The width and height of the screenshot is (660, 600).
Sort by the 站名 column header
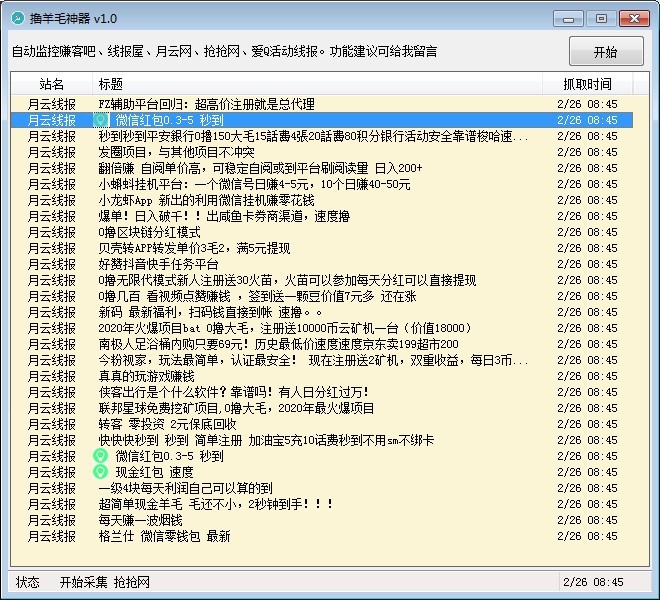click(52, 84)
